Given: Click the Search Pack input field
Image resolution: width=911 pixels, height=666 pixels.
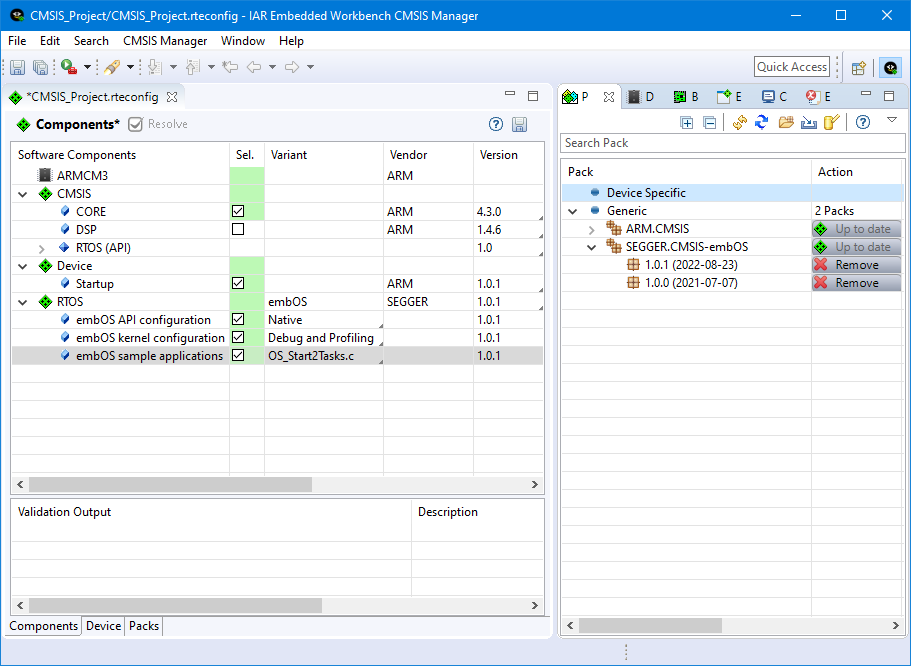Looking at the screenshot, I should 730,143.
